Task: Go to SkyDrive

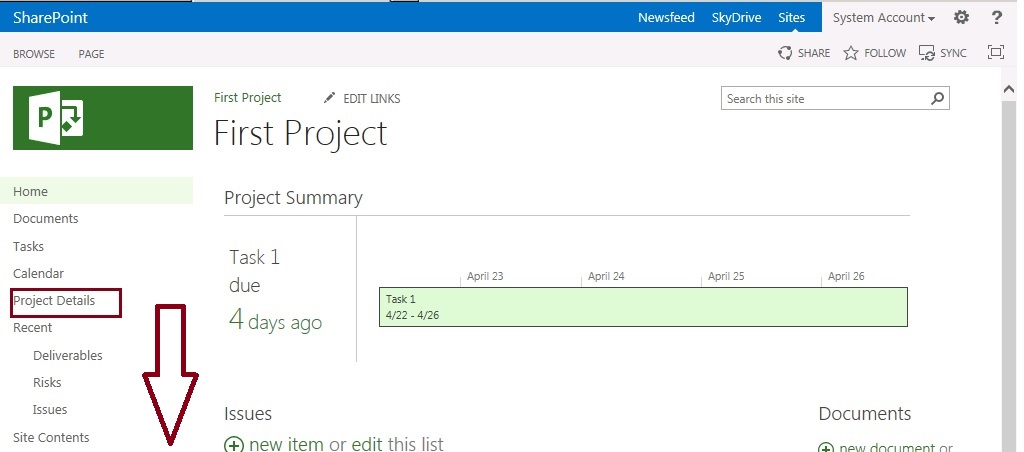Action: point(736,18)
